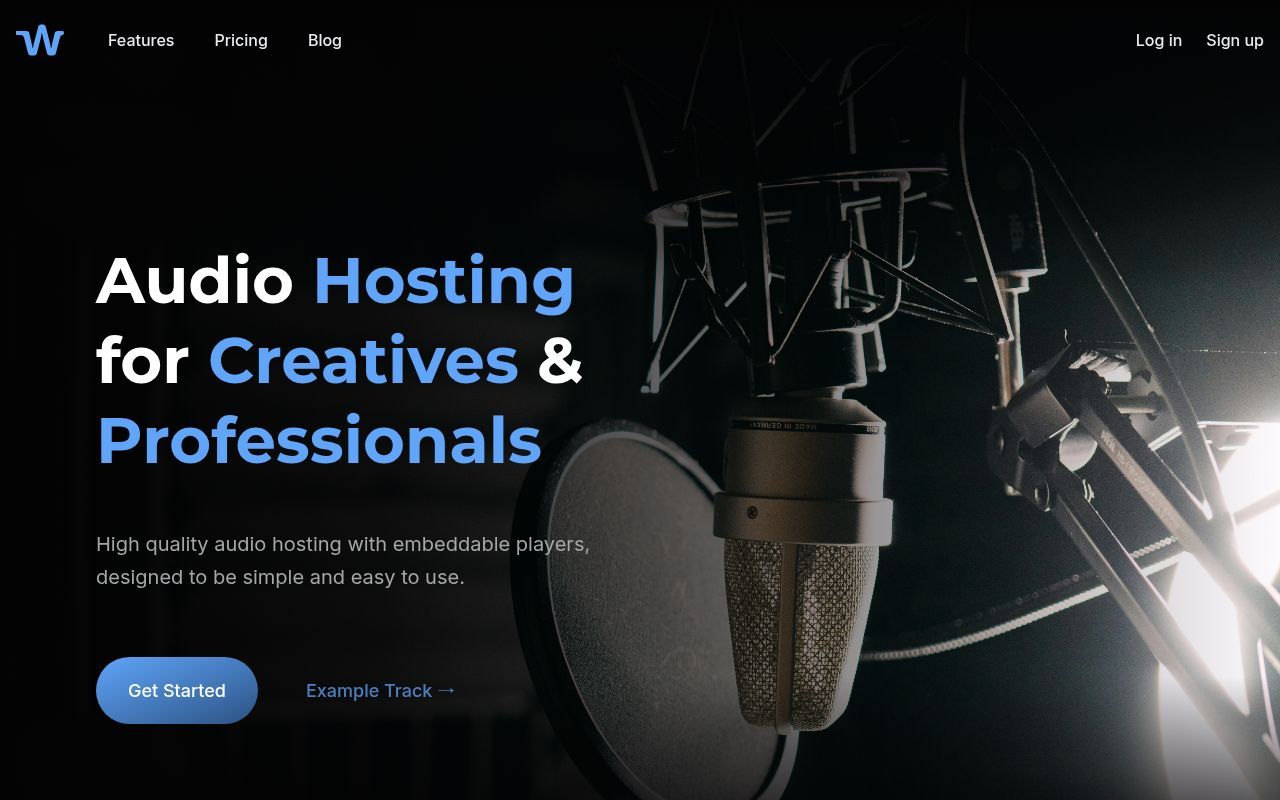Click Log in
1280x800 pixels.
pyautogui.click(x=1159, y=40)
